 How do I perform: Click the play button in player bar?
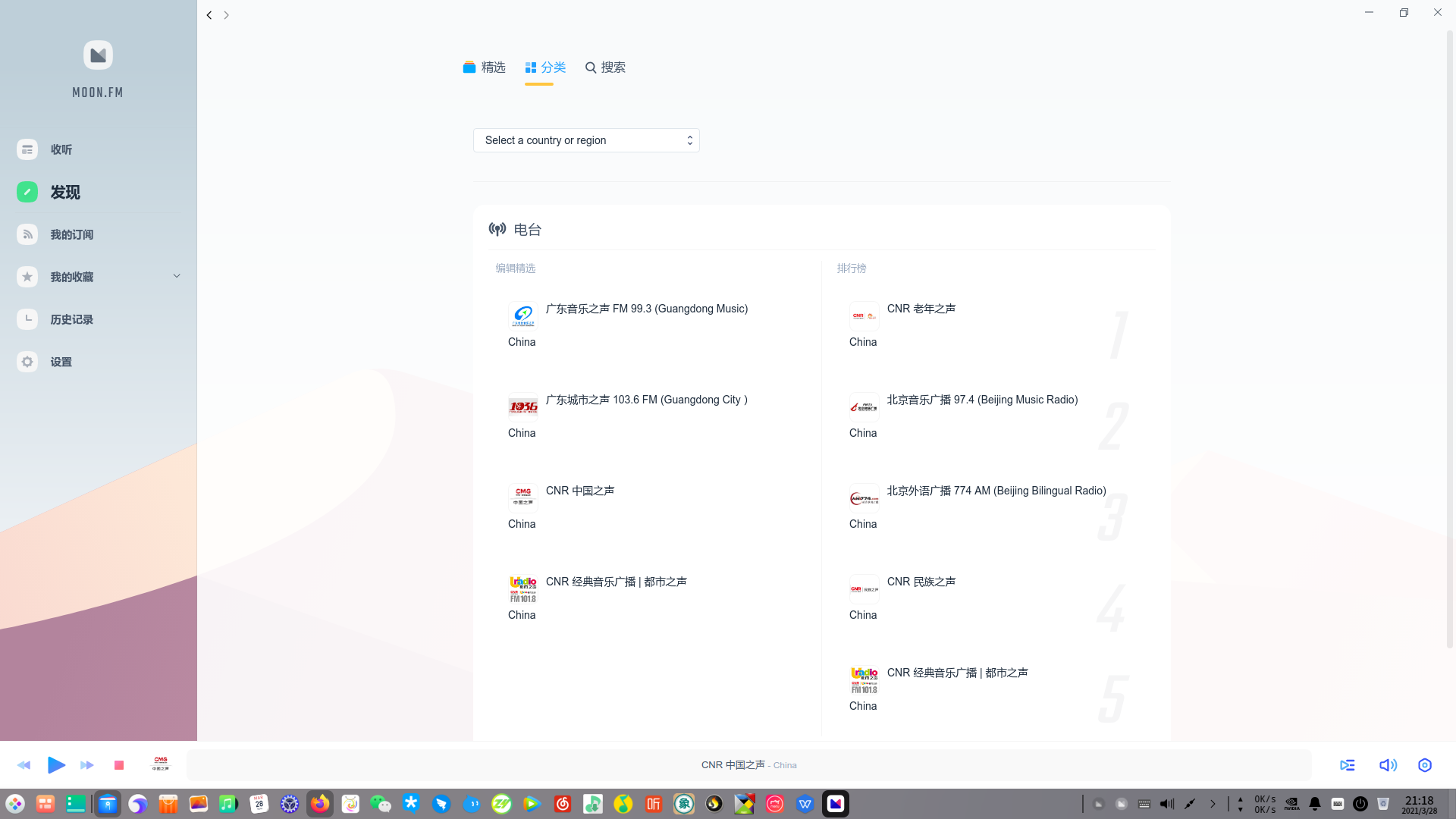coord(56,765)
